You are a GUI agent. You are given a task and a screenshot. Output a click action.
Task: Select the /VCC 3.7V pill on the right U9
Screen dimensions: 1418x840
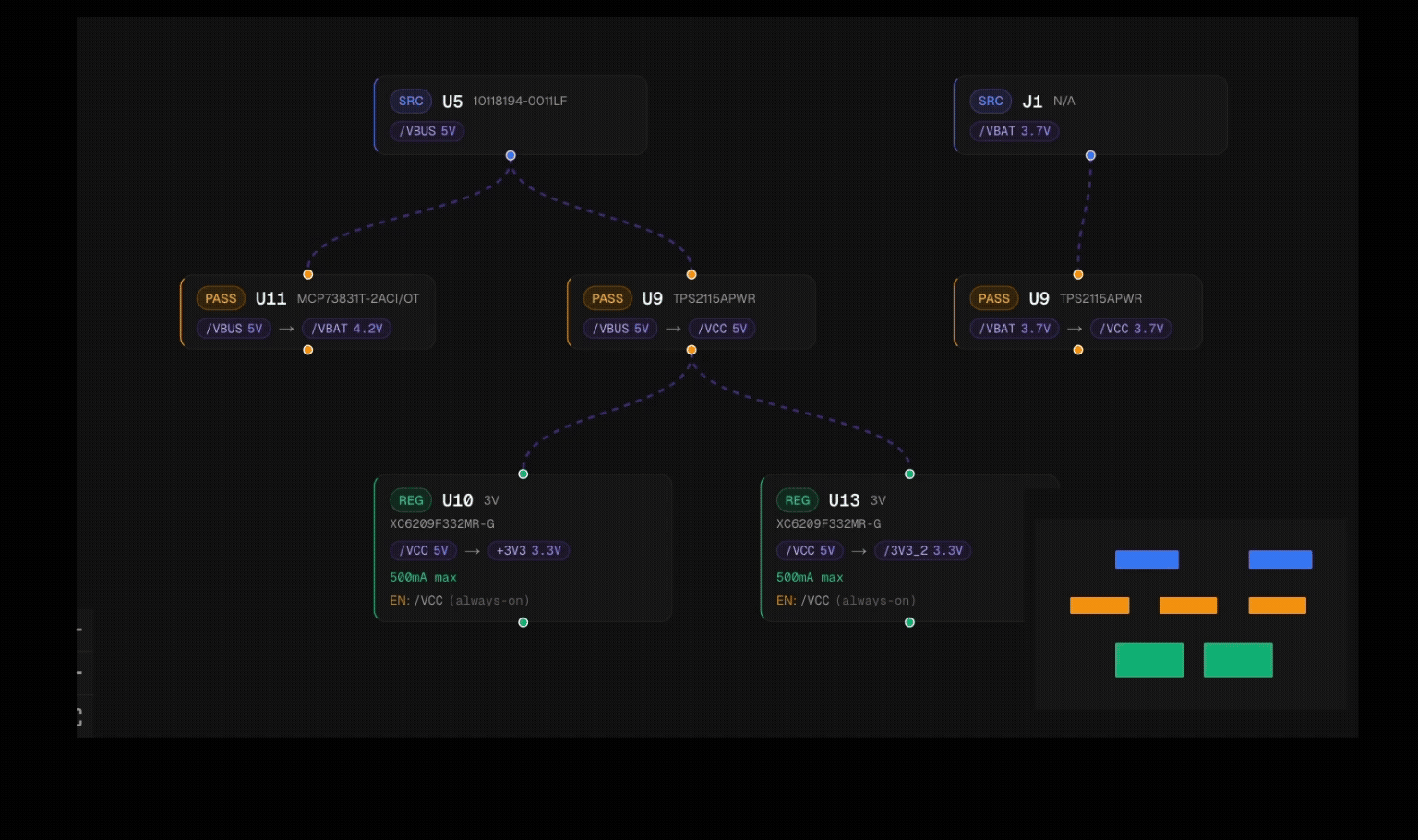click(x=1132, y=329)
